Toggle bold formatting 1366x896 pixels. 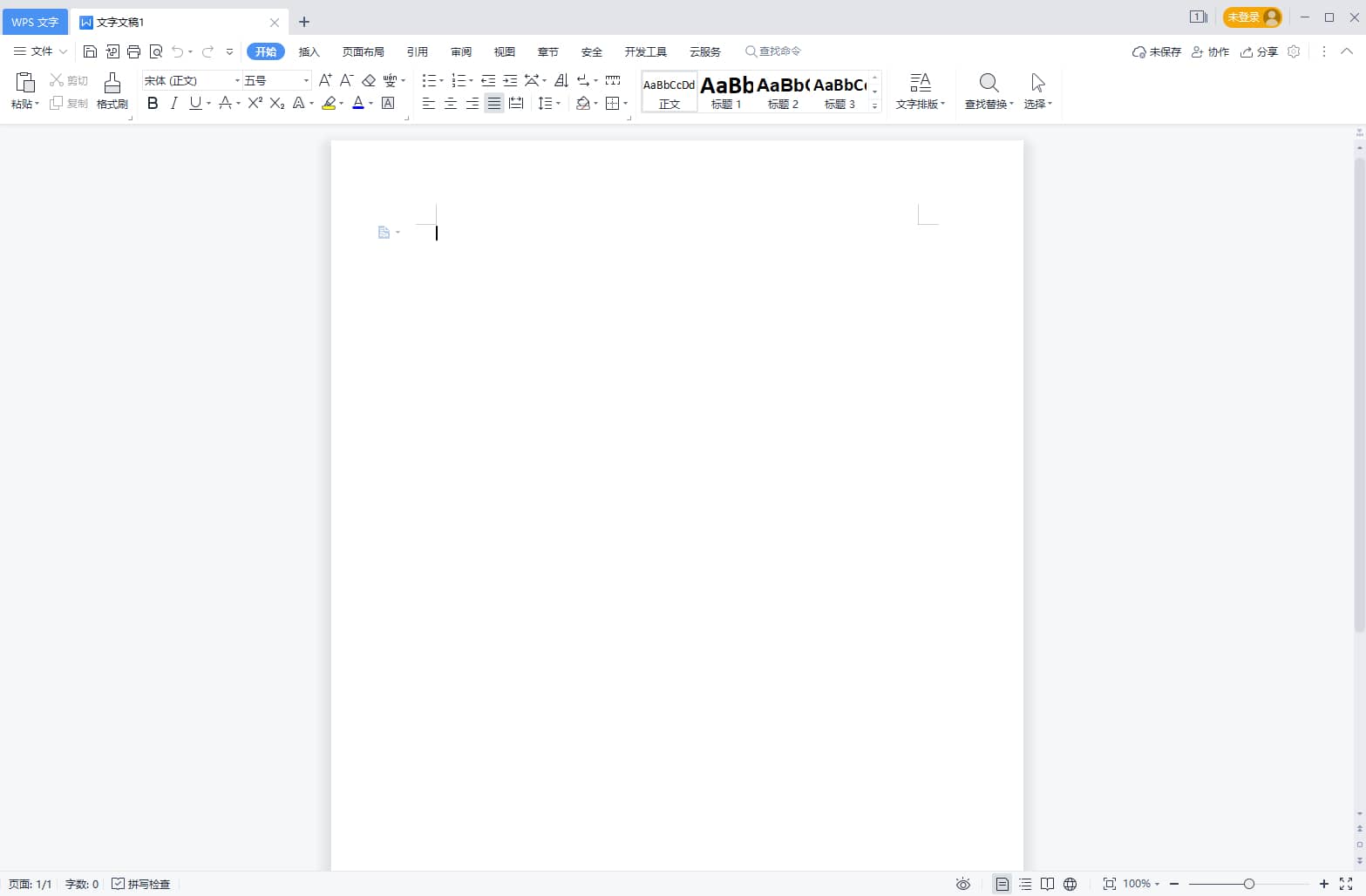point(153,103)
